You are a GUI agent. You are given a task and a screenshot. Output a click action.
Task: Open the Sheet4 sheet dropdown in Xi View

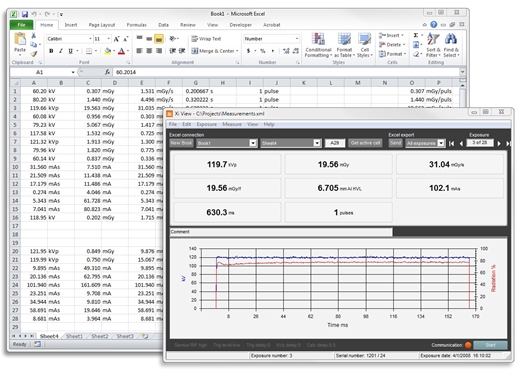(317, 143)
